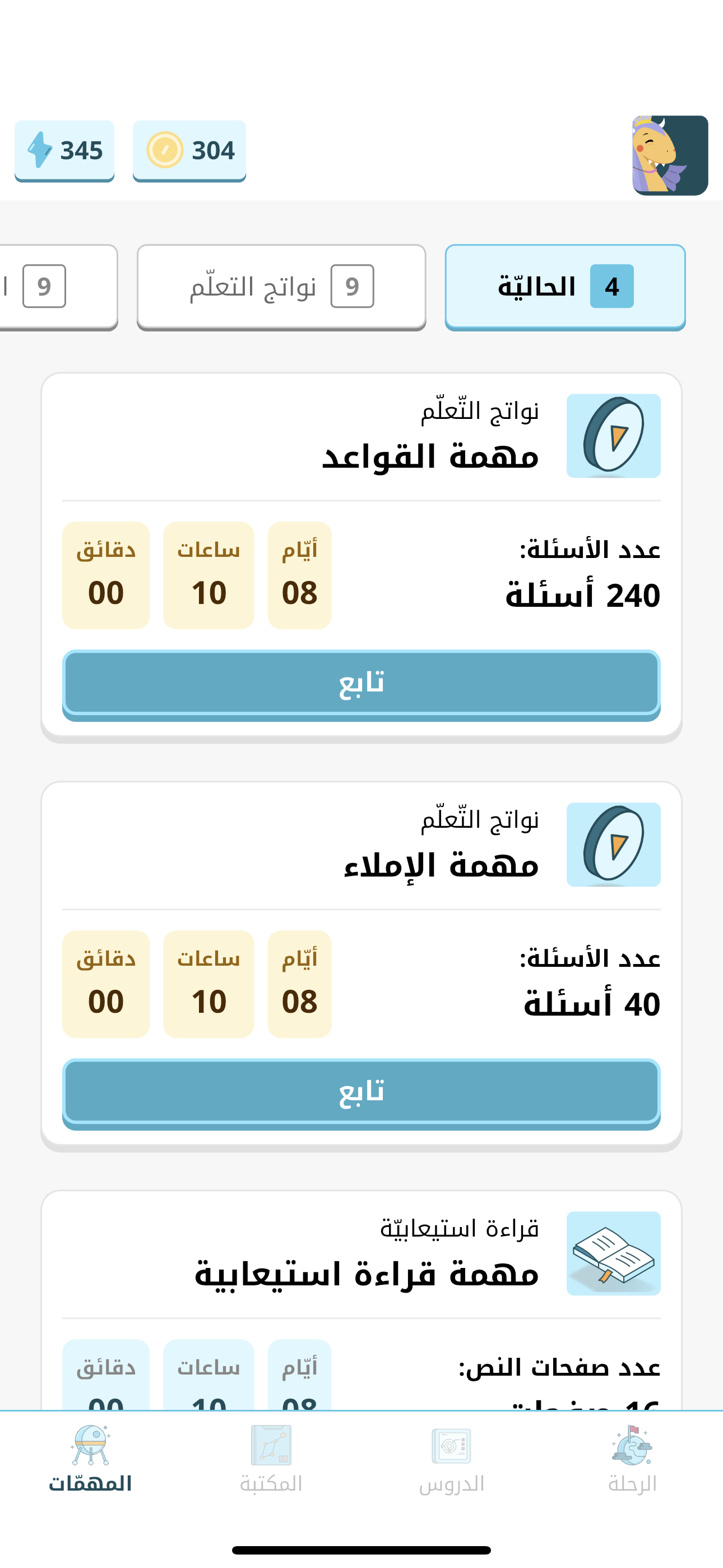This screenshot has height=1568, width=723.
Task: Open مهمة قراءة استيعابية task title
Action: pos(367,1274)
